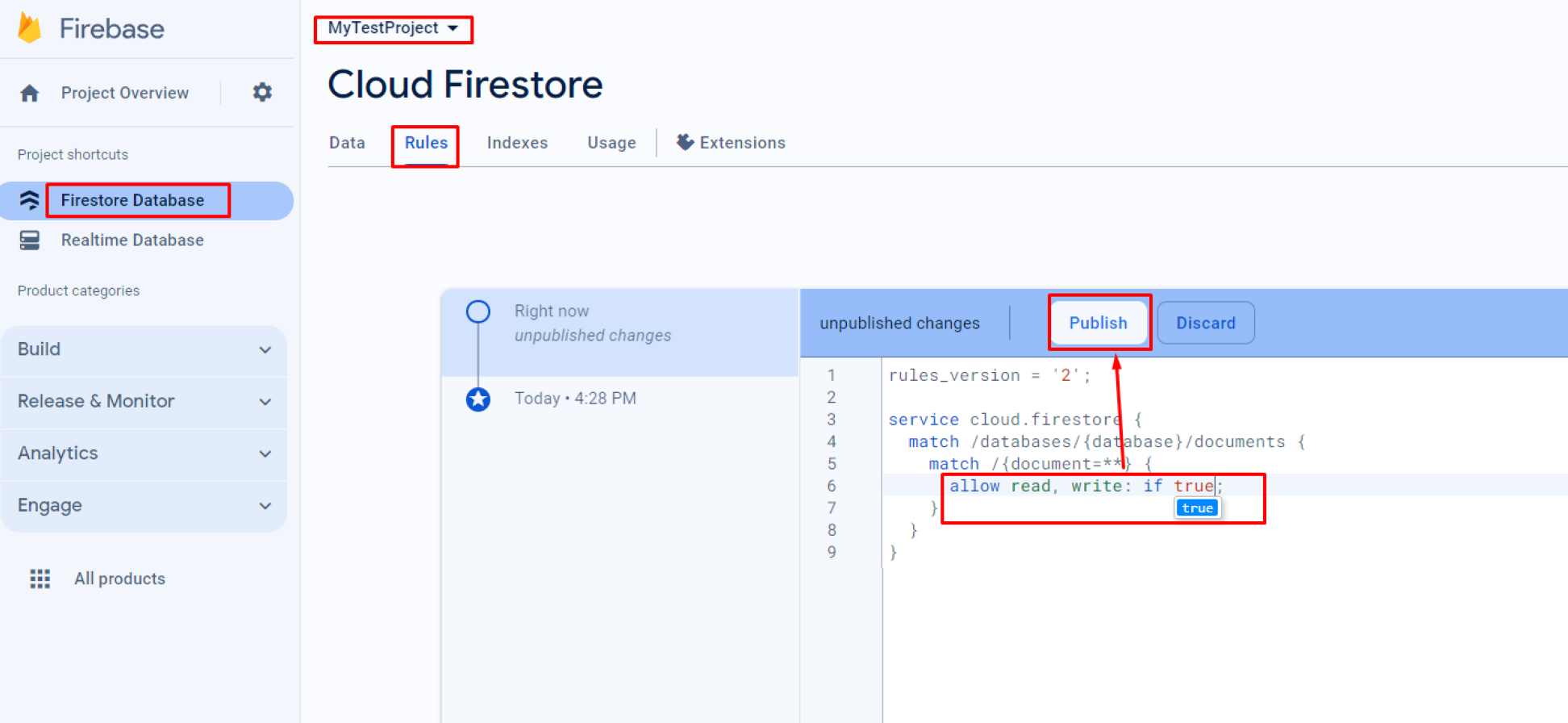Select the starred published version marker

478,399
